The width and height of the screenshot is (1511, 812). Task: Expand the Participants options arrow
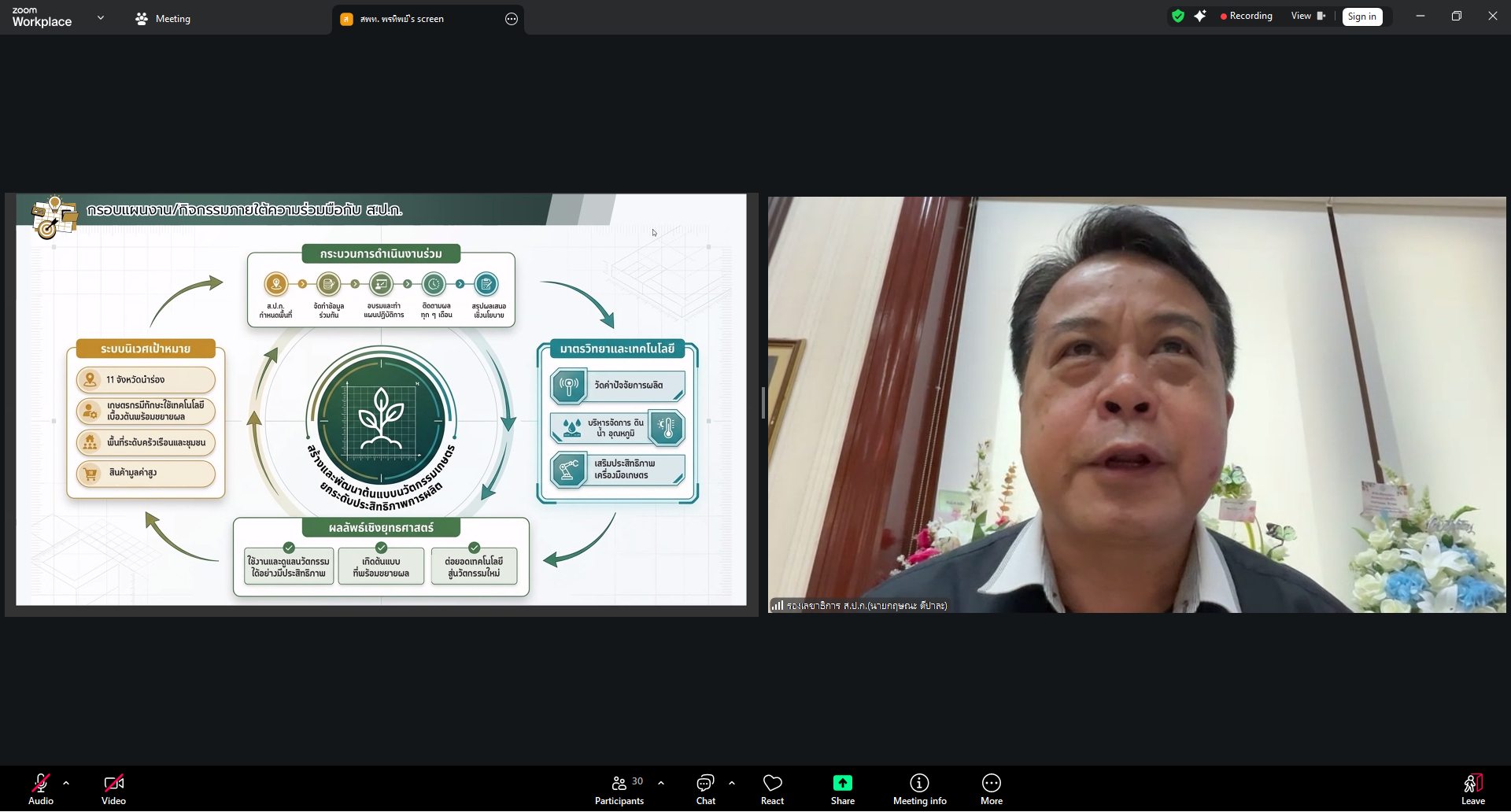coord(661,783)
